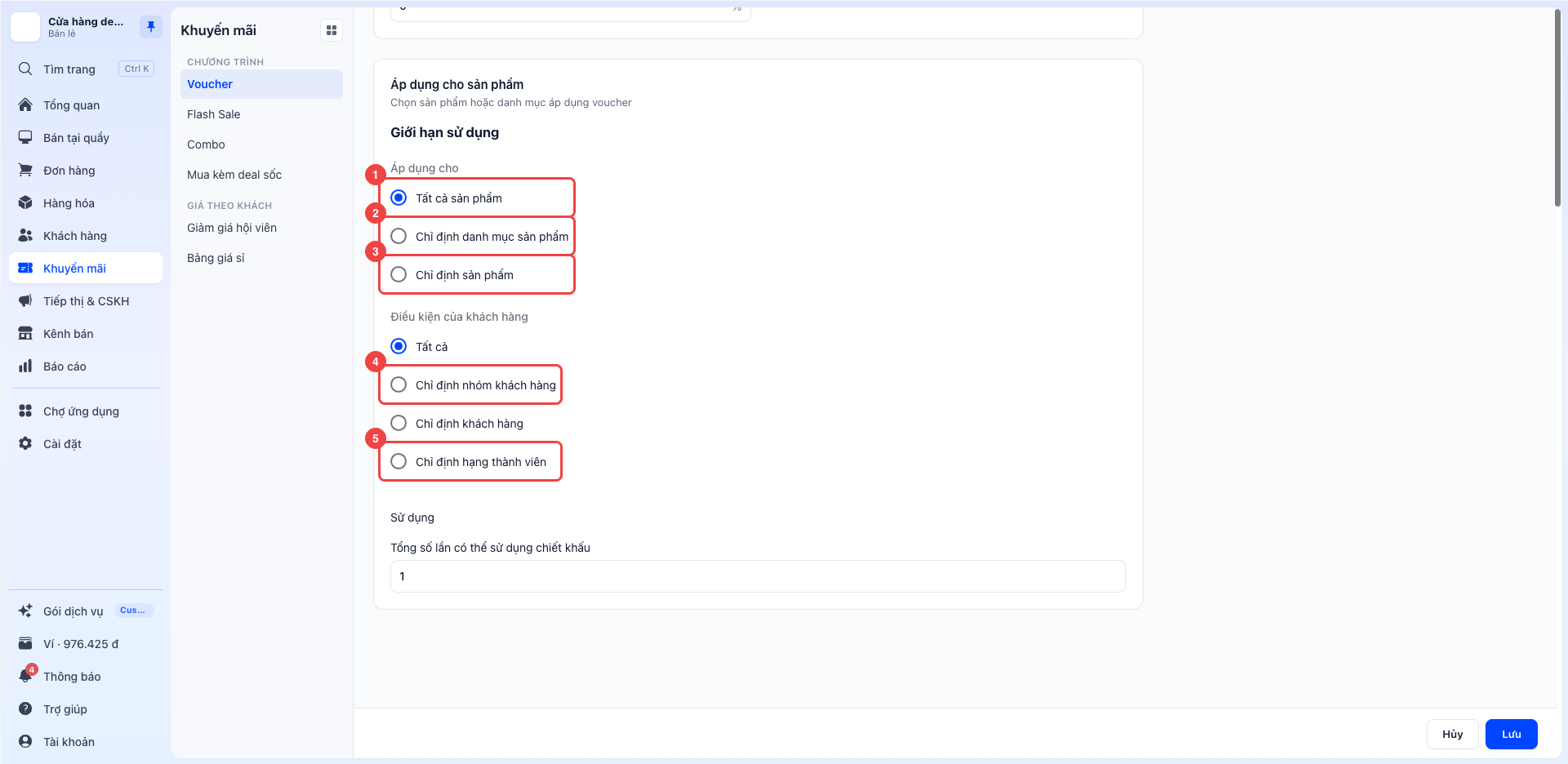This screenshot has width=1568, height=764.
Task: Click the Tìm trang search icon
Action: coord(25,69)
